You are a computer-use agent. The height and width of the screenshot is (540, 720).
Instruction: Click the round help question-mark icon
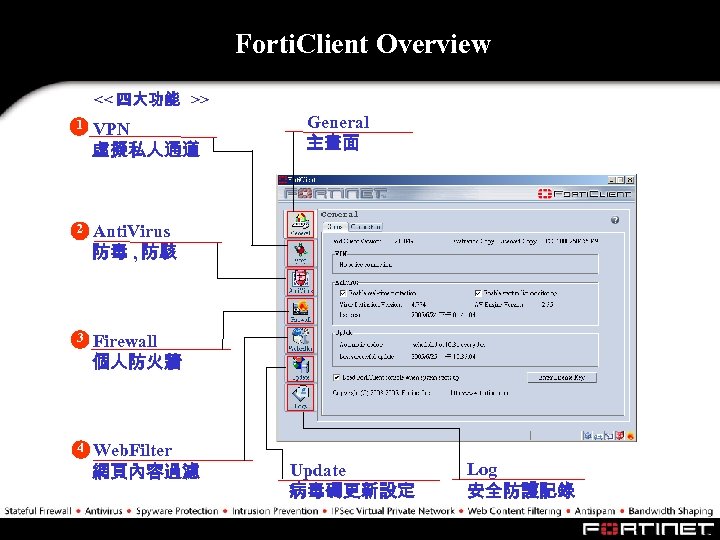point(615,220)
